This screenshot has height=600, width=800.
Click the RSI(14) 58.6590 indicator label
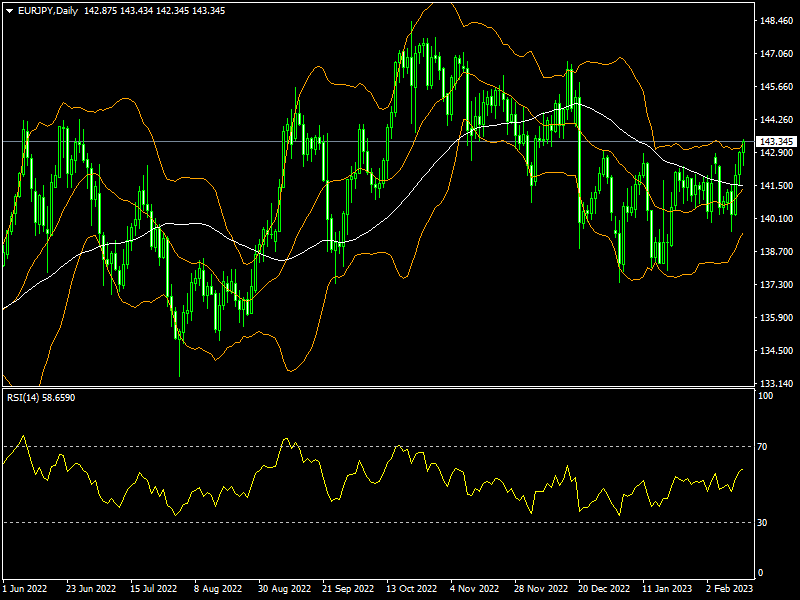[x=41, y=397]
